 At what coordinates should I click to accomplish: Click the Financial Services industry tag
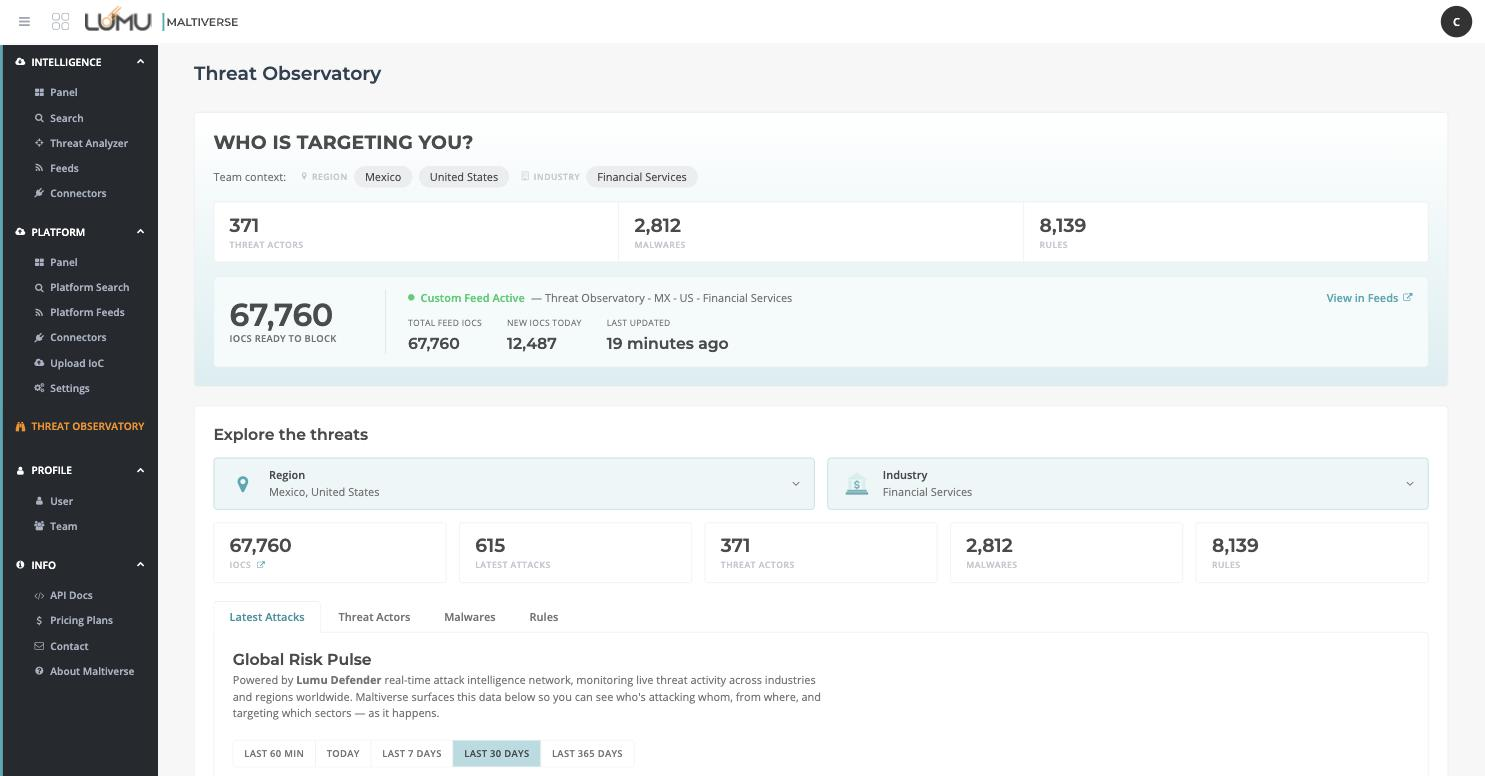coord(642,177)
